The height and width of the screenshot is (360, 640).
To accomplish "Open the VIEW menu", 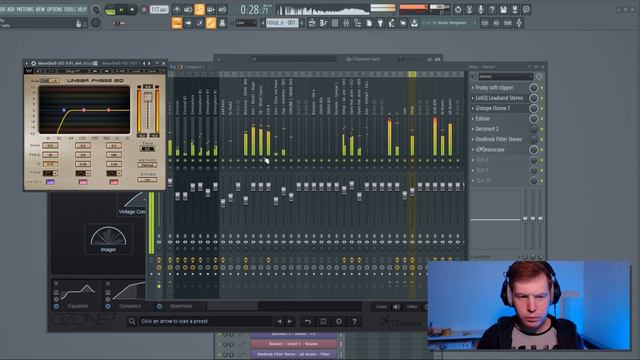I will click(40, 9).
